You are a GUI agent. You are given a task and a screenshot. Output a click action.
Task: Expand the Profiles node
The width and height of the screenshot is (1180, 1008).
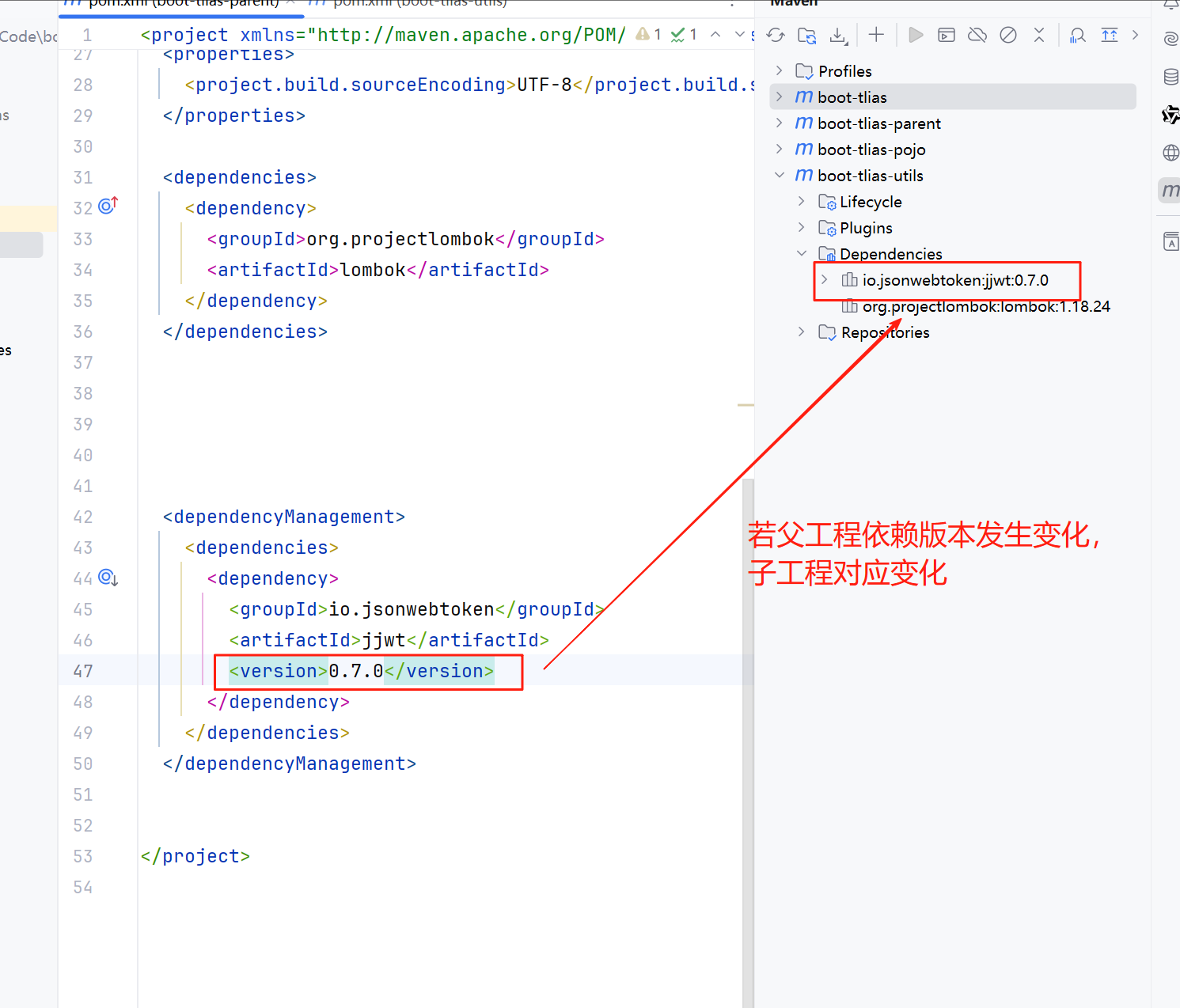780,70
